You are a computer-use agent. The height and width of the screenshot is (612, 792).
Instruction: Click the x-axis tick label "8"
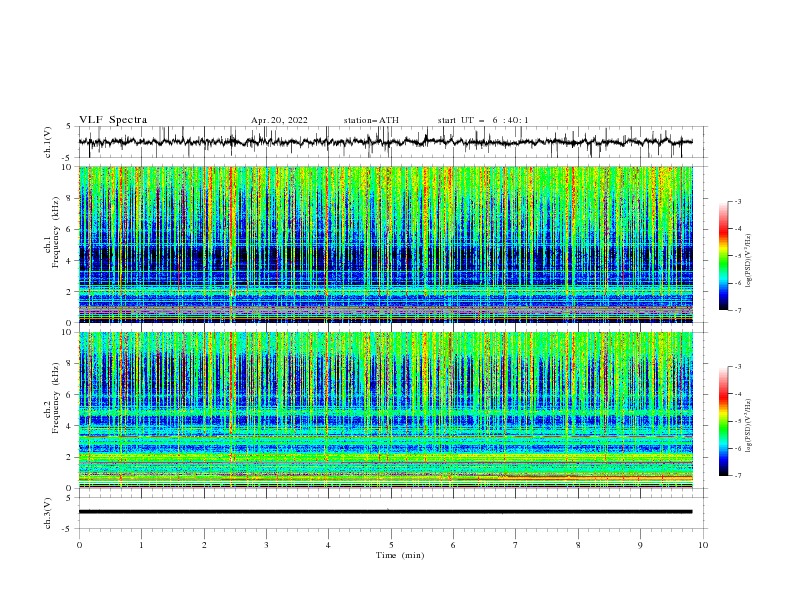(578, 545)
